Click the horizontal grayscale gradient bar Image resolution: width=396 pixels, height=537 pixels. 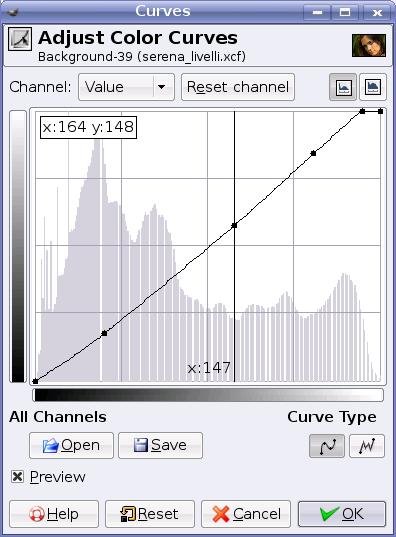[x=208, y=395]
